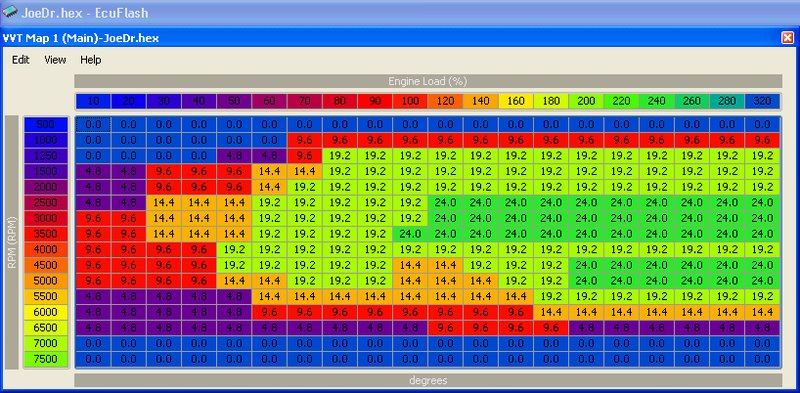This screenshot has height=393, width=800.
Task: Select the 3000 RPM row header
Action: click(45, 218)
